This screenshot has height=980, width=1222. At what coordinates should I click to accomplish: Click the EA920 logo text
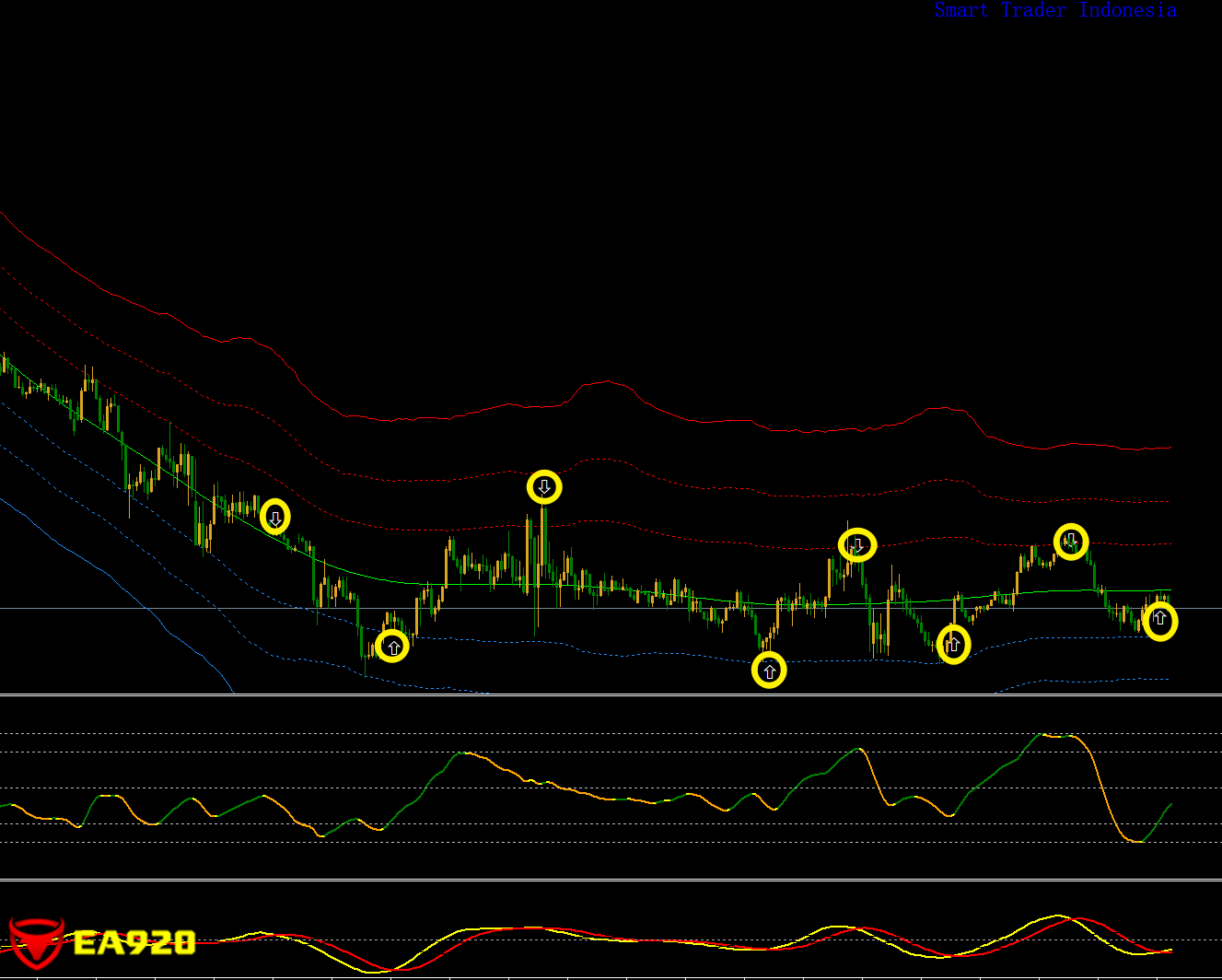click(x=134, y=942)
